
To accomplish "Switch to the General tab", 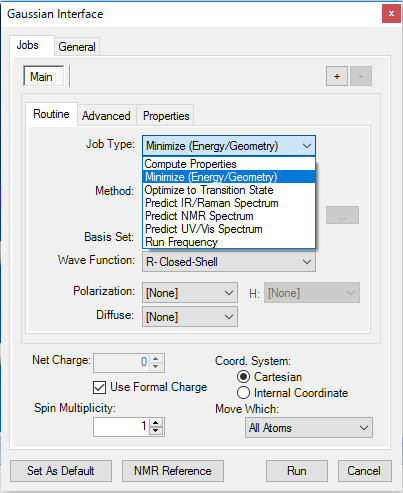I will pyautogui.click(x=77, y=47).
